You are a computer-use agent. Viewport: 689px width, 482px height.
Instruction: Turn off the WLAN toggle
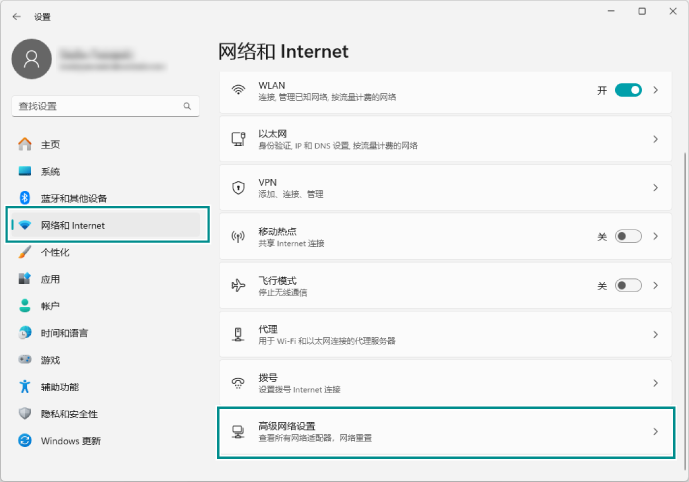click(x=628, y=90)
